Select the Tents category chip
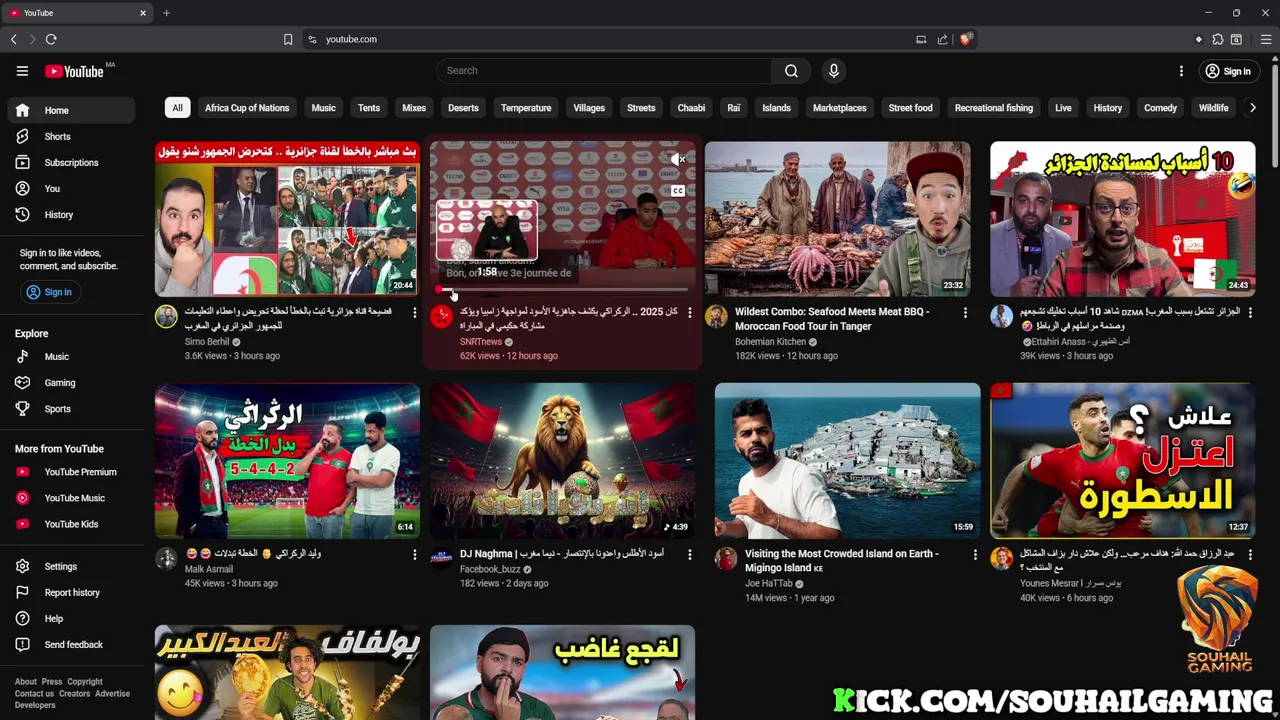This screenshot has height=720, width=1280. tap(369, 108)
